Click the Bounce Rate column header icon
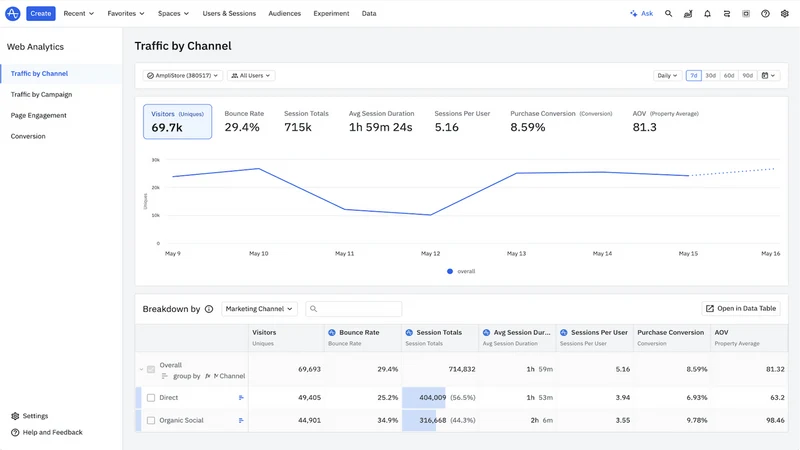Screen dimensions: 800x450 tap(332, 332)
